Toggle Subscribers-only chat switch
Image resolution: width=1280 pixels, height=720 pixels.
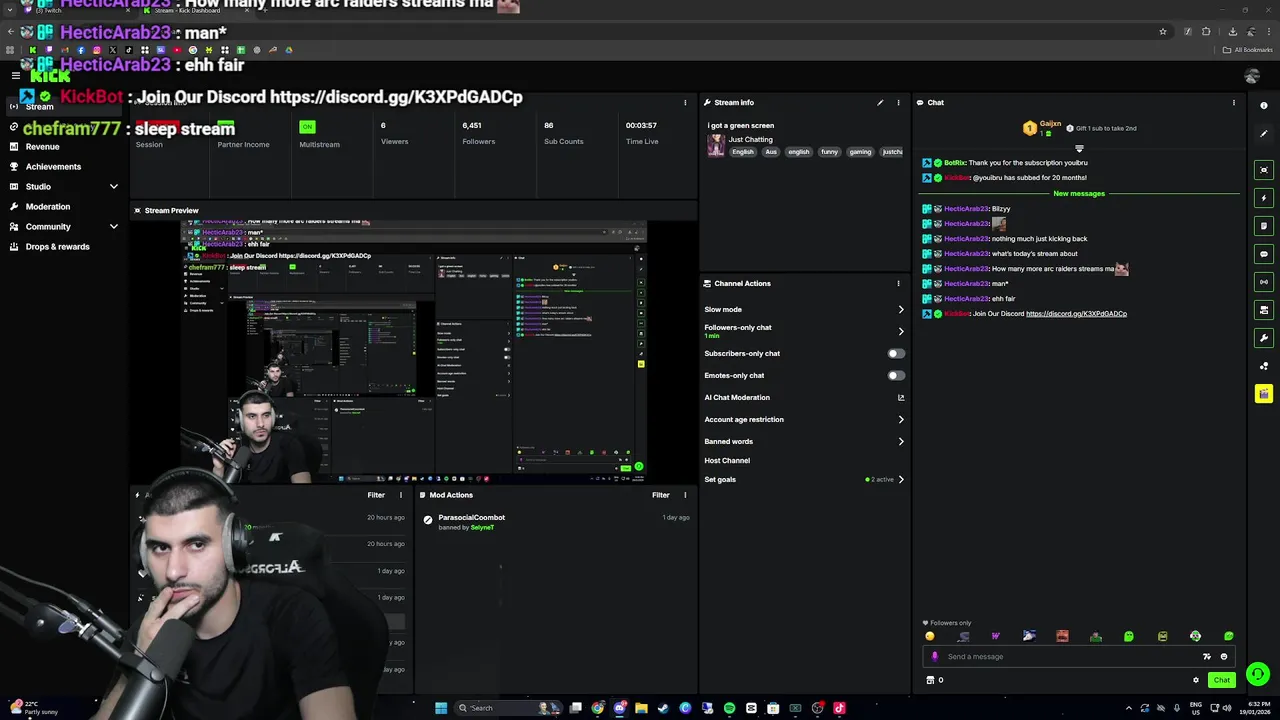tap(896, 353)
